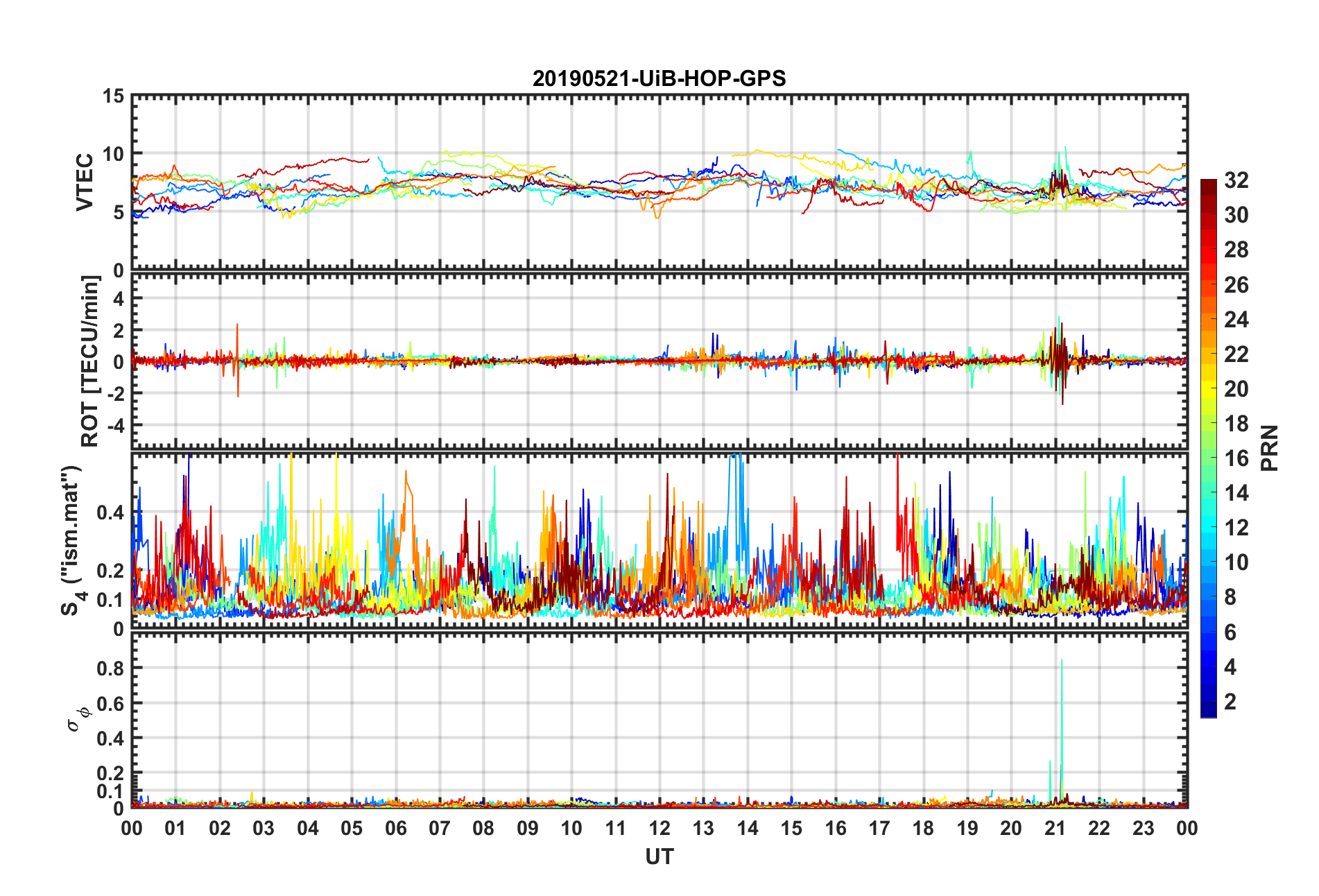1319x896 pixels.
Task: Select the ROT axis tick value 2
Action: pyautogui.click(x=119, y=330)
